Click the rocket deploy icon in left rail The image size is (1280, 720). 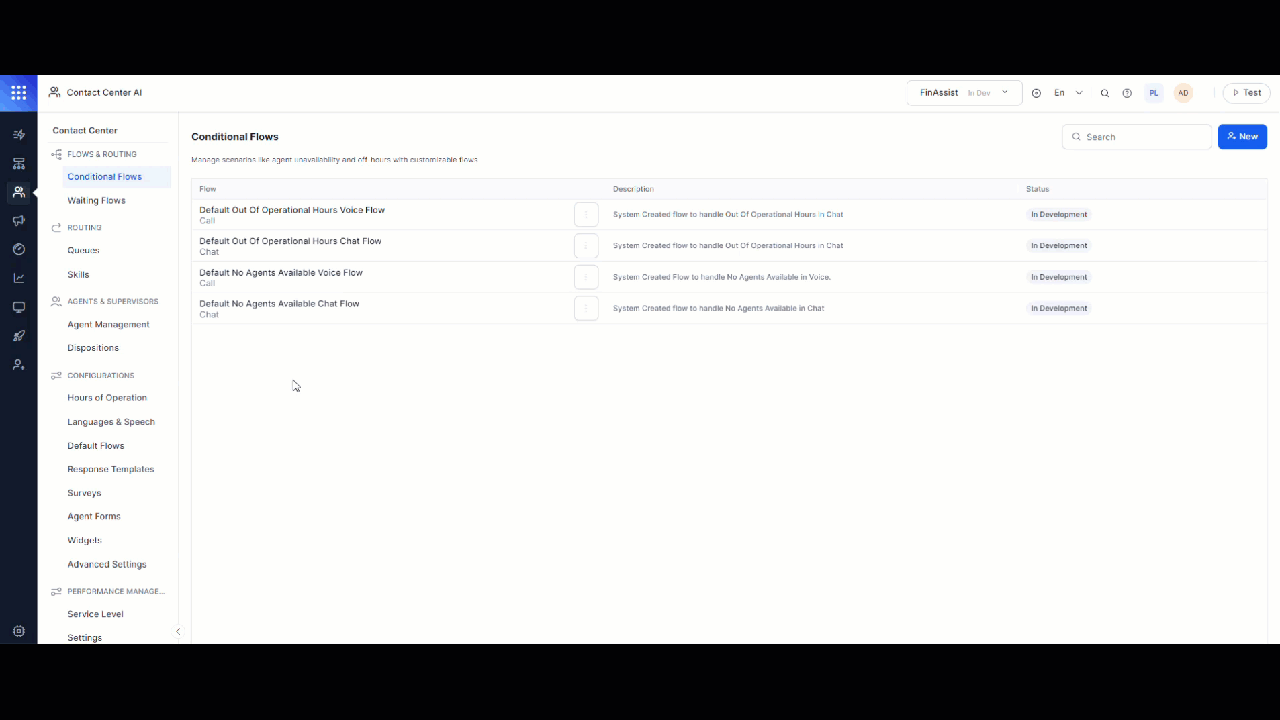click(x=18, y=336)
